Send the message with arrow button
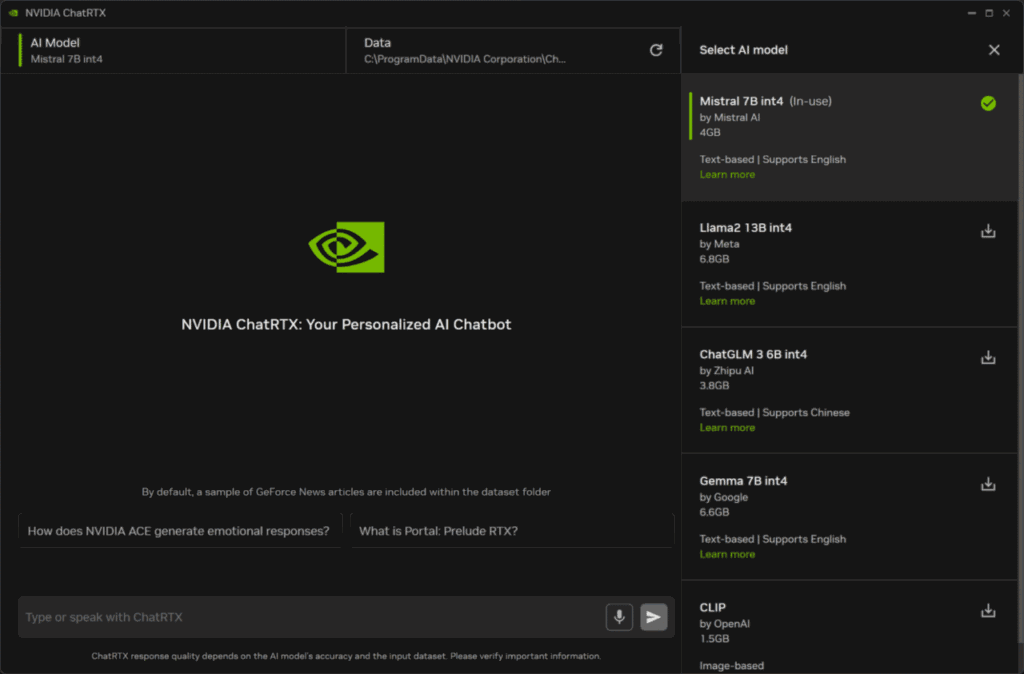This screenshot has height=674, width=1024. pyautogui.click(x=654, y=617)
